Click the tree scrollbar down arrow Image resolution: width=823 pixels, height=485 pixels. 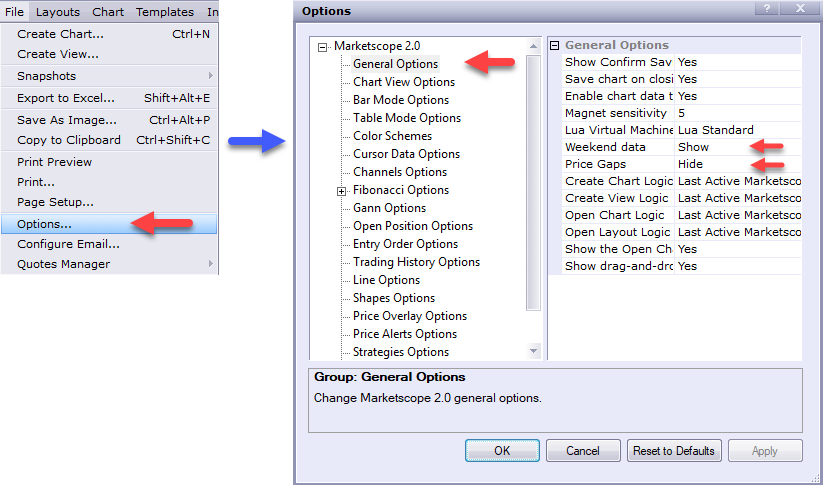533,351
